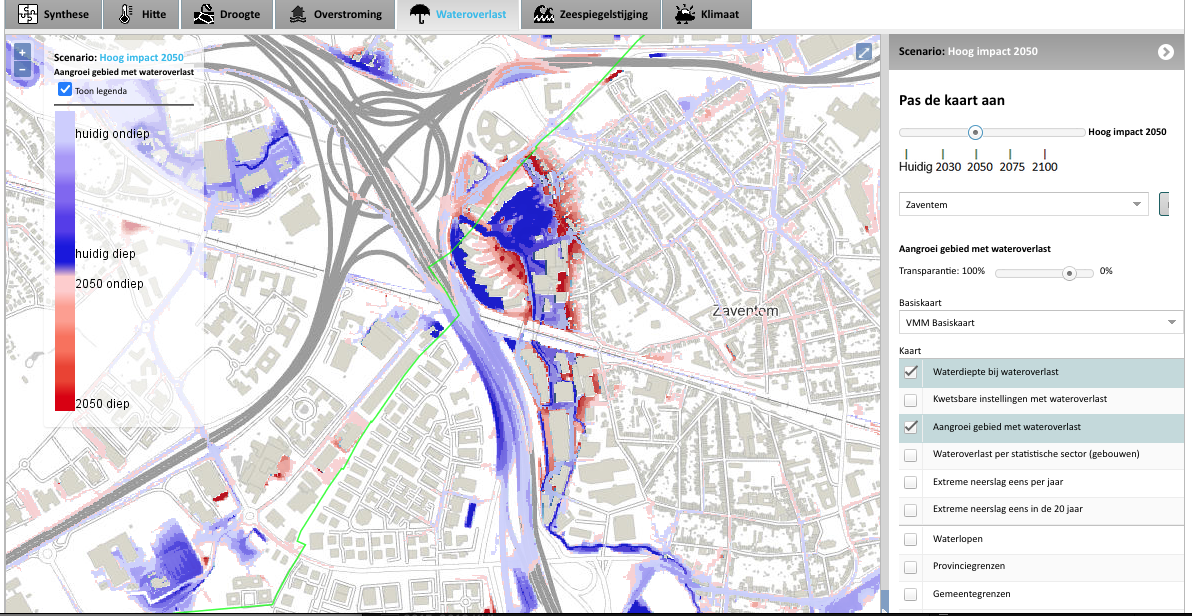Click the Hitte thermometer icon

pos(126,15)
